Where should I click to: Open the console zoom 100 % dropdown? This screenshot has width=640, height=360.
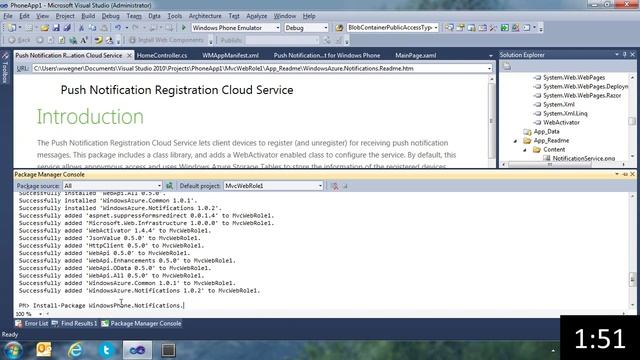[x=40, y=314]
